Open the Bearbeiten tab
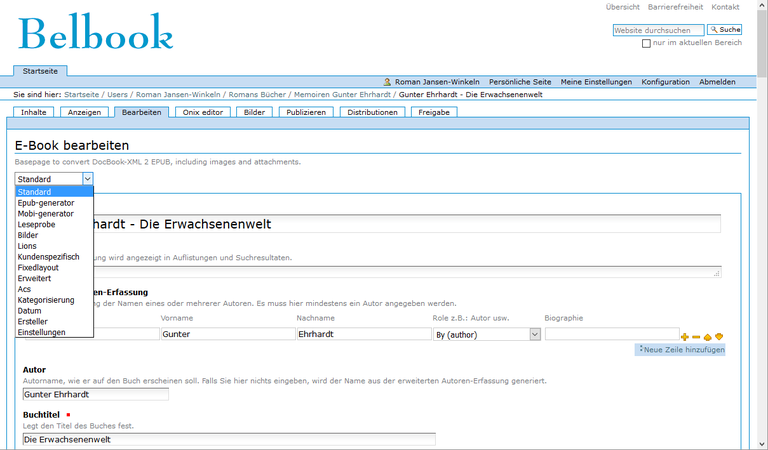 [x=142, y=112]
